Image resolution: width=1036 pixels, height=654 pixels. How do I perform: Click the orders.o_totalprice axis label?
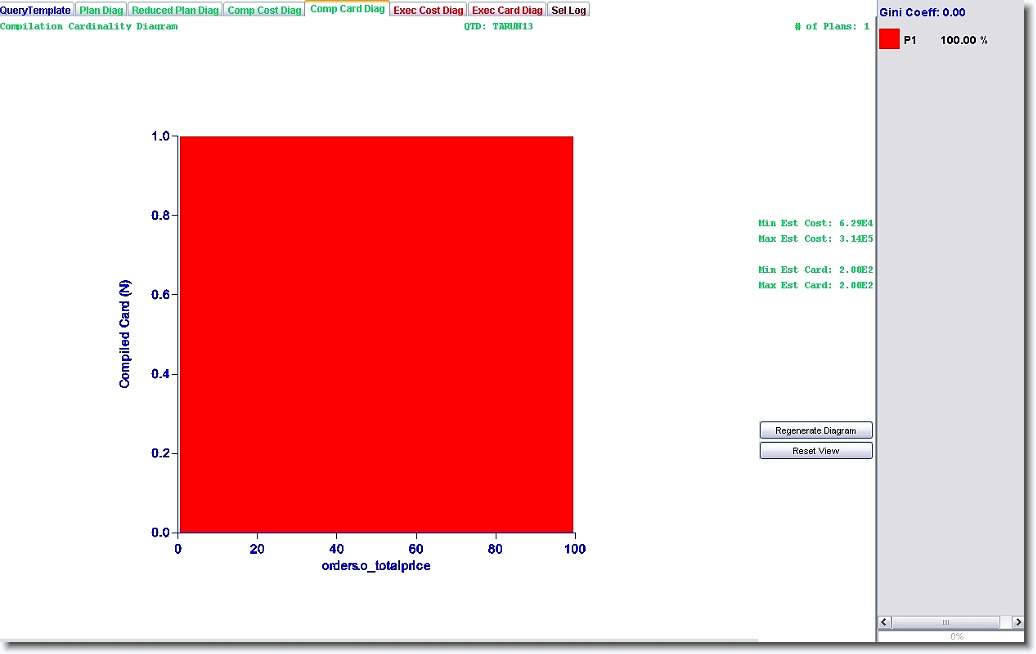pos(376,566)
